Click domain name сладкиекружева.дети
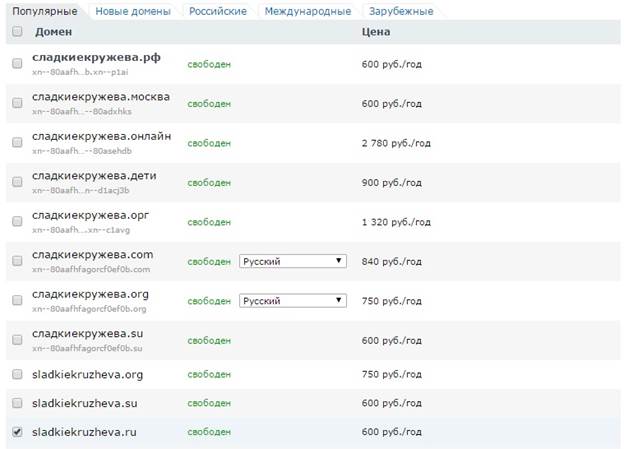The height and width of the screenshot is (449, 624). [x=94, y=176]
